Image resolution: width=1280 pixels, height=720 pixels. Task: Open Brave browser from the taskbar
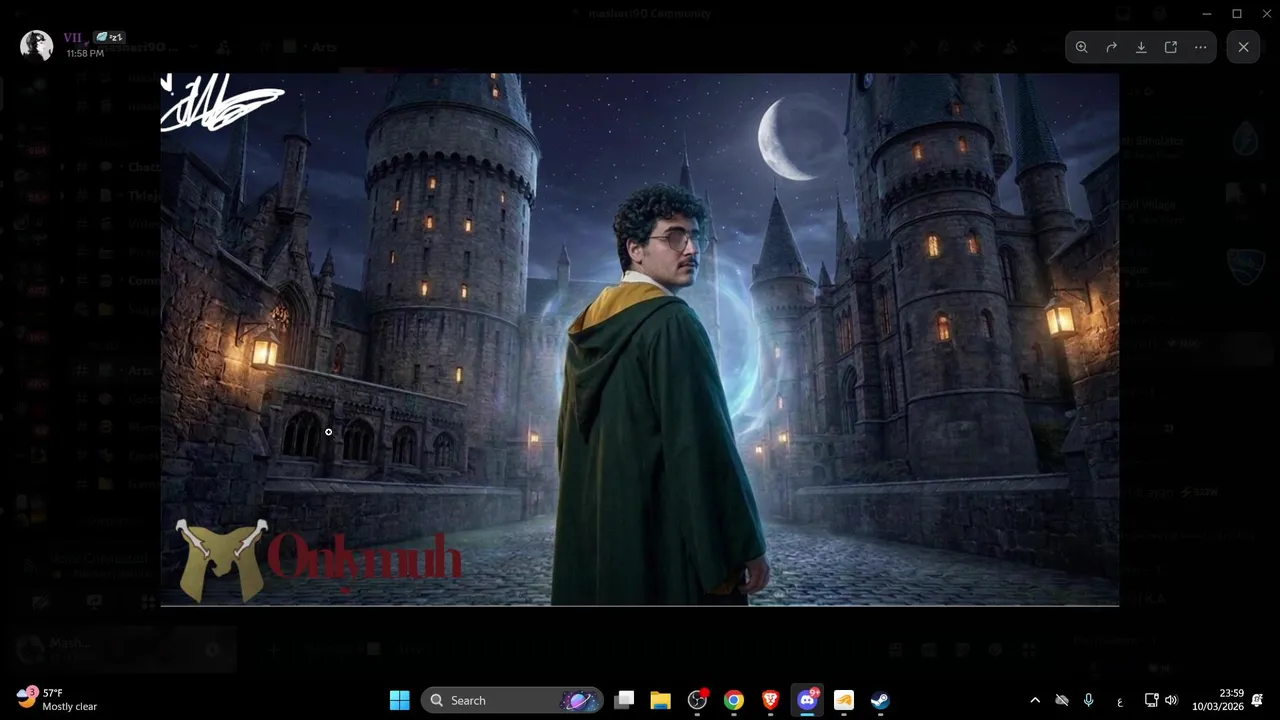(770, 700)
